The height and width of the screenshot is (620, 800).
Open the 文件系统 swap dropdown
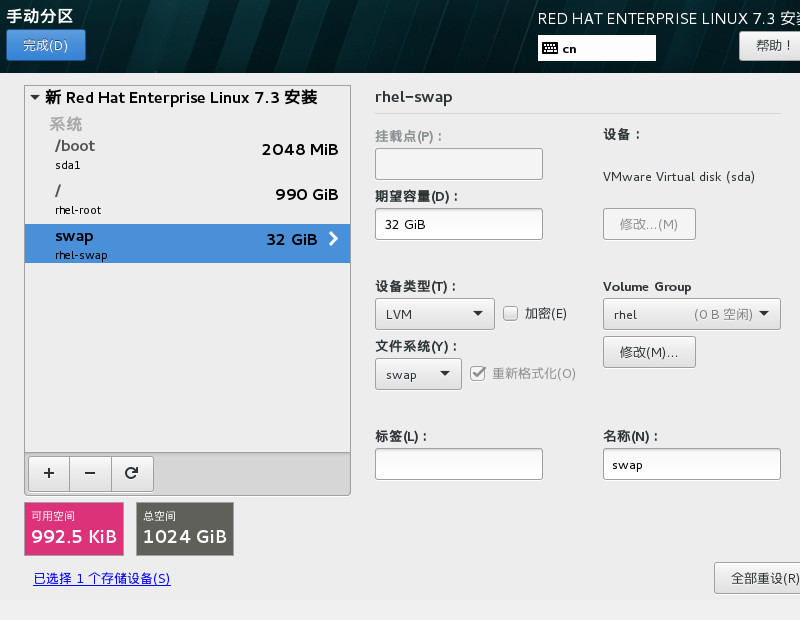(x=418, y=374)
